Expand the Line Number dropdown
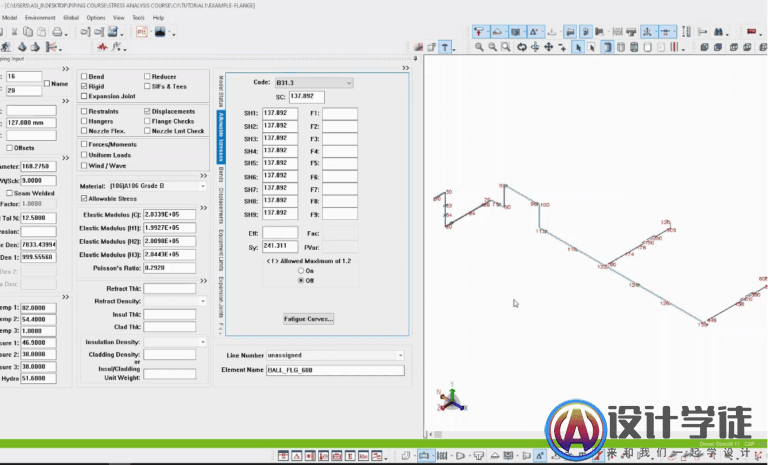This screenshot has width=768, height=465. (400, 355)
